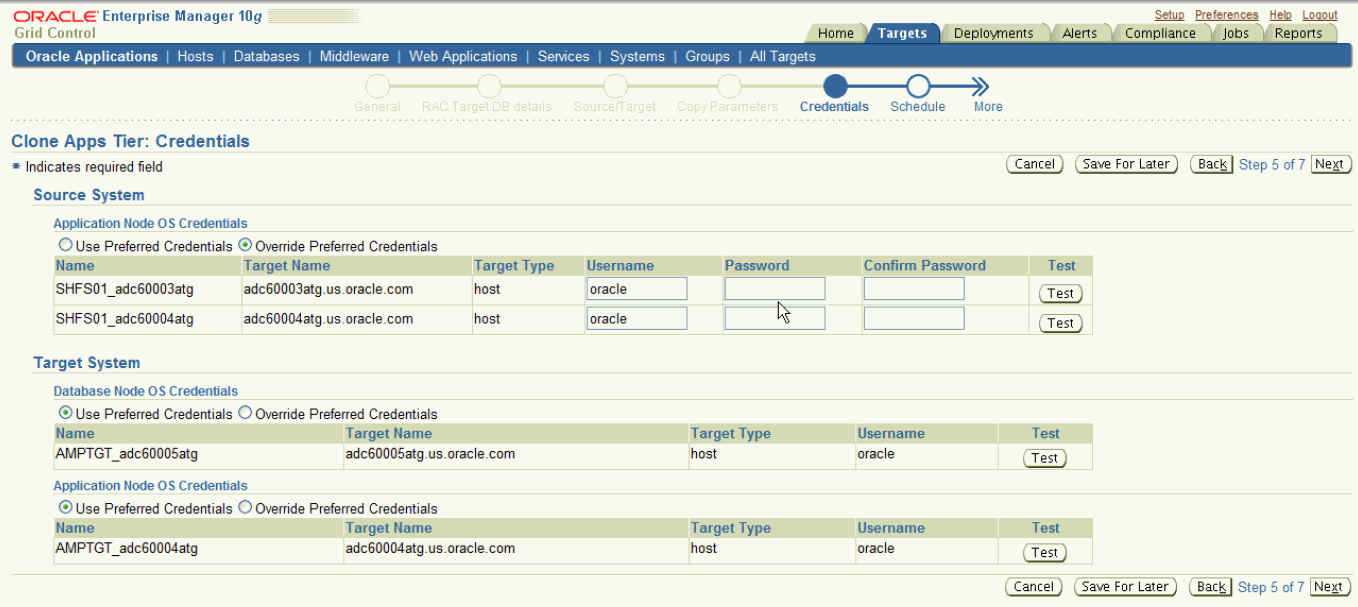
Task: Click the top Next button
Action: point(1329,164)
